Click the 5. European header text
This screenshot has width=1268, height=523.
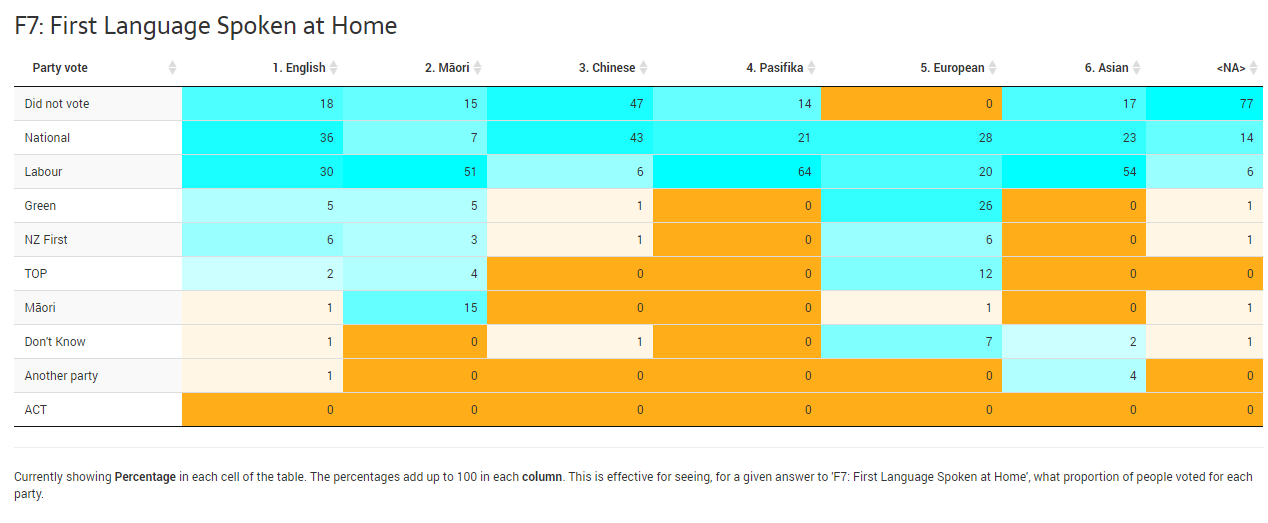click(952, 68)
